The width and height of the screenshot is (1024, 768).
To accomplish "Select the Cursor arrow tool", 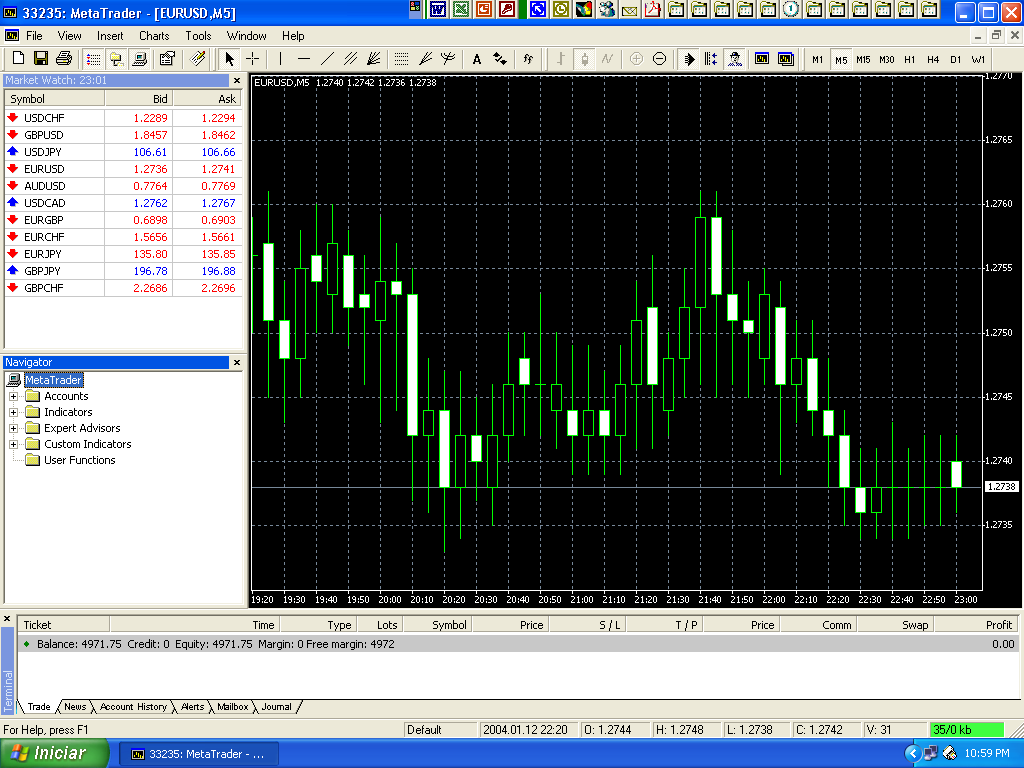I will pyautogui.click(x=229, y=59).
